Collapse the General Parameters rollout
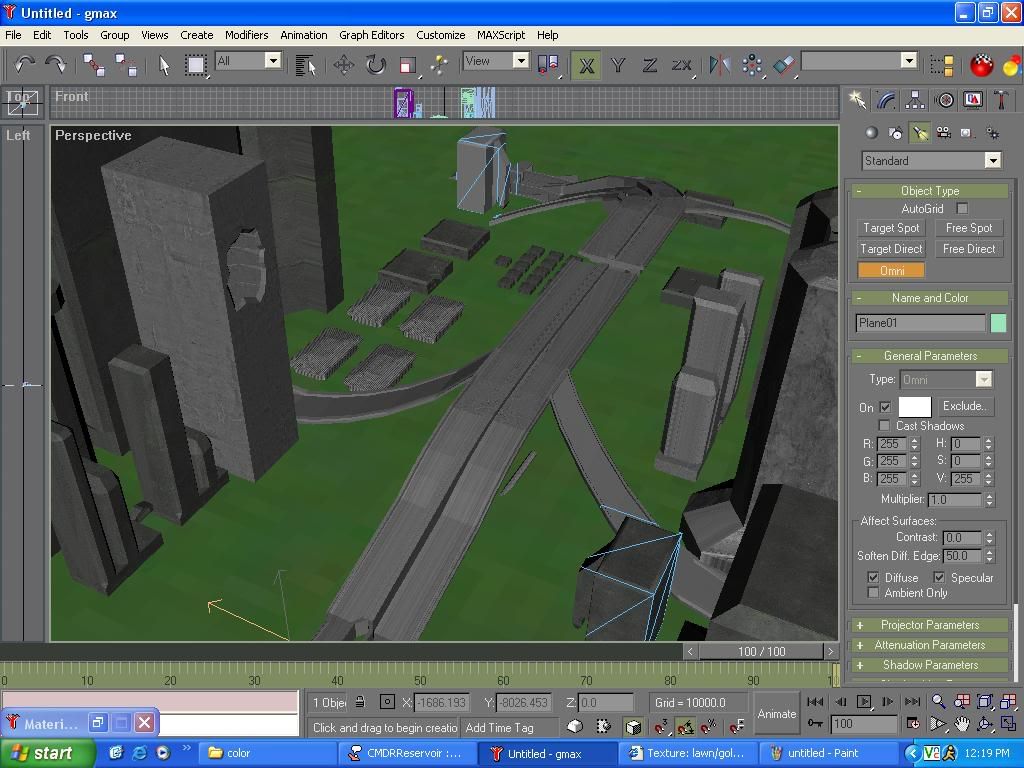Viewport: 1024px width, 768px height. point(929,356)
